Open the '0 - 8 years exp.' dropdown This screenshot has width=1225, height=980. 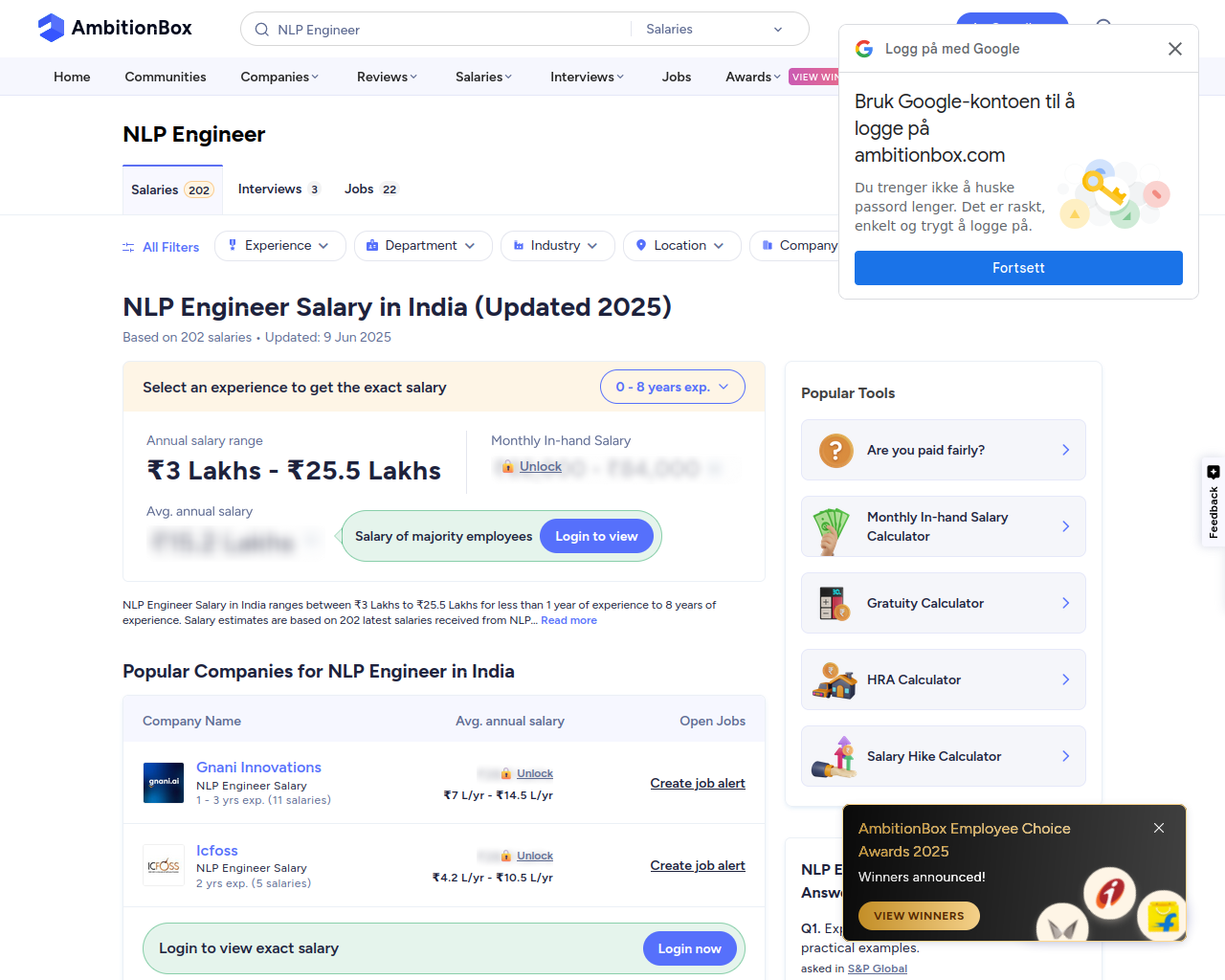click(672, 387)
